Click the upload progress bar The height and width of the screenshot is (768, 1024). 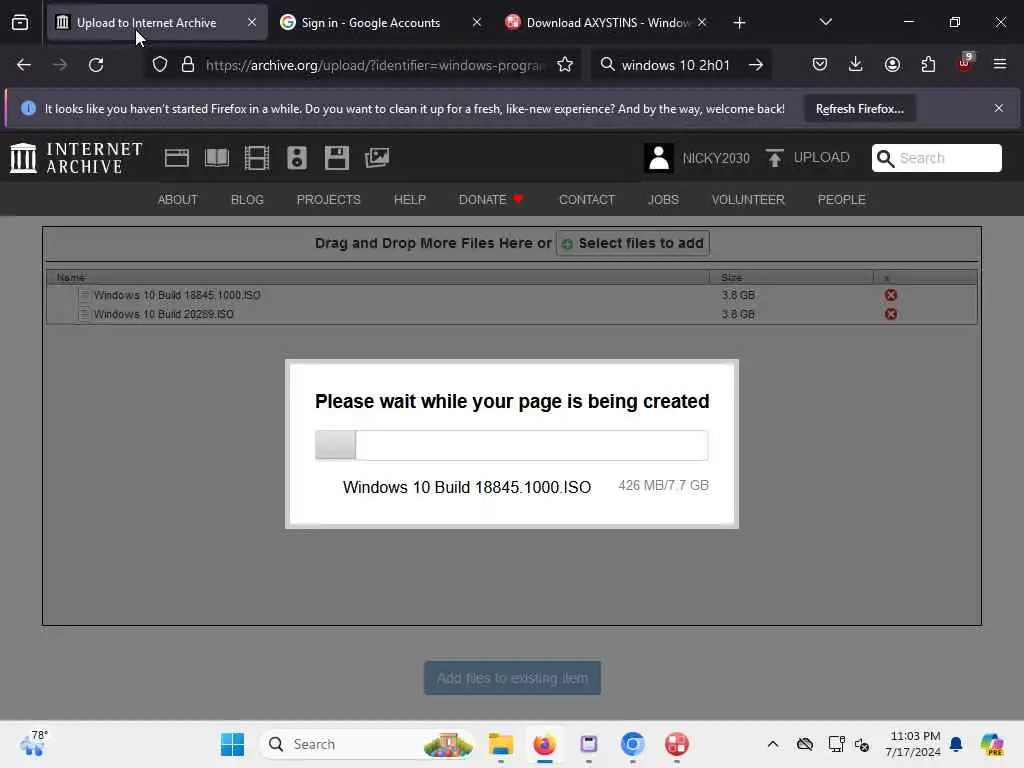(511, 445)
